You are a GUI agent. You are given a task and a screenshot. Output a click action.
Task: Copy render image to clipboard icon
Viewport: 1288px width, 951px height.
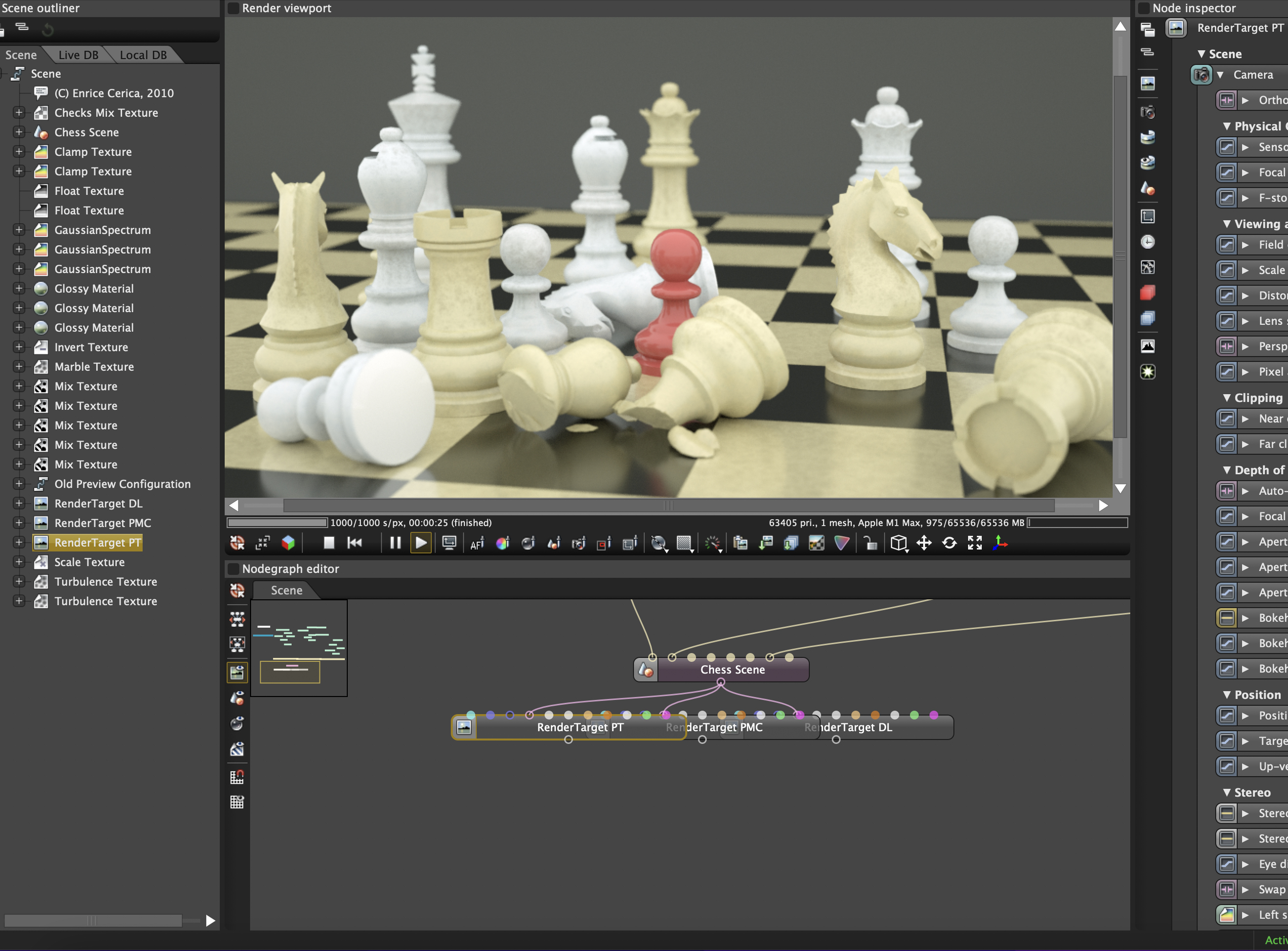tap(740, 543)
